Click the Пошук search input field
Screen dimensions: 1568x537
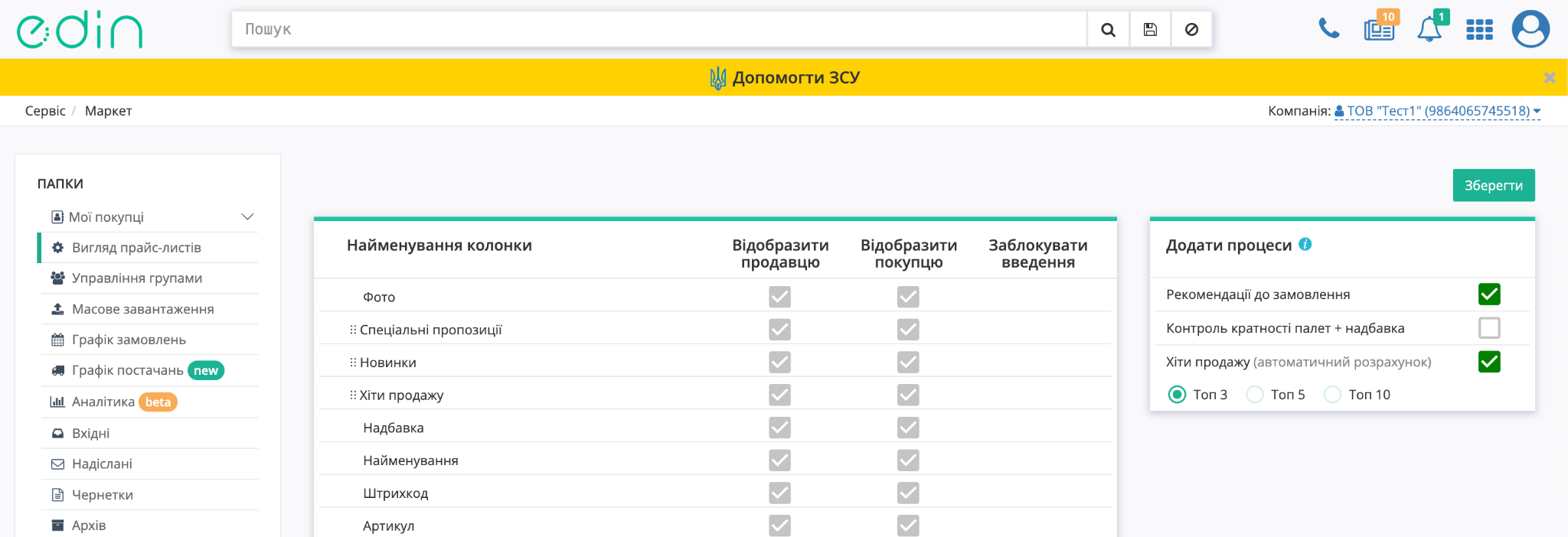pyautogui.click(x=659, y=30)
